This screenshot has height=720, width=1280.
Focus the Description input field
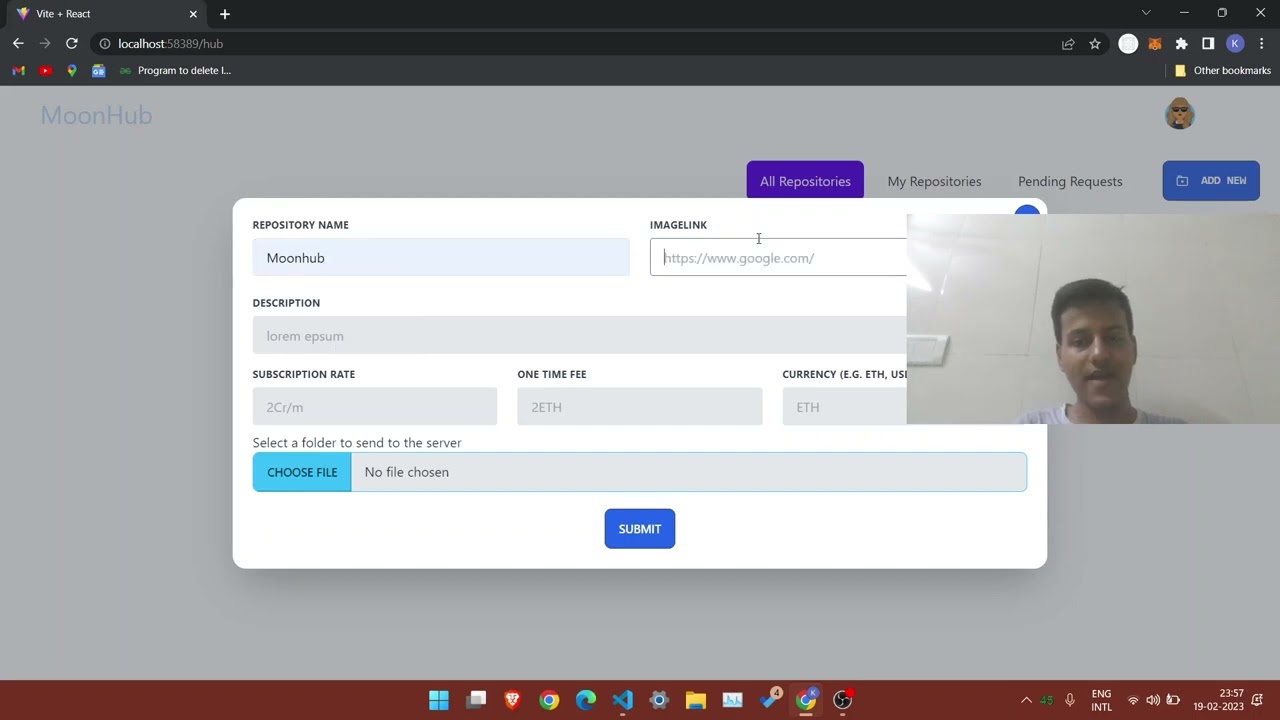pos(580,336)
